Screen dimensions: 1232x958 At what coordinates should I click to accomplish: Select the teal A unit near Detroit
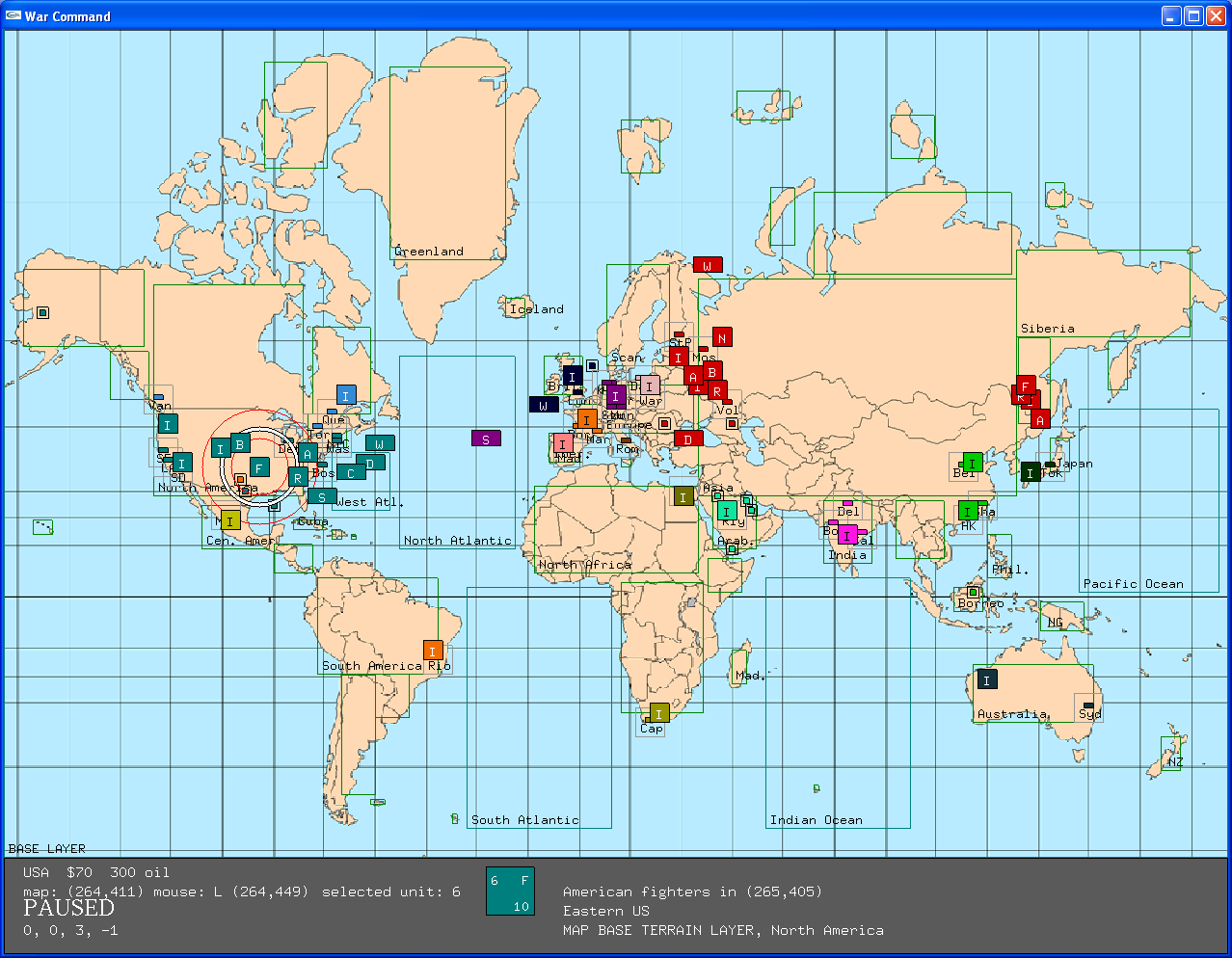pos(308,453)
